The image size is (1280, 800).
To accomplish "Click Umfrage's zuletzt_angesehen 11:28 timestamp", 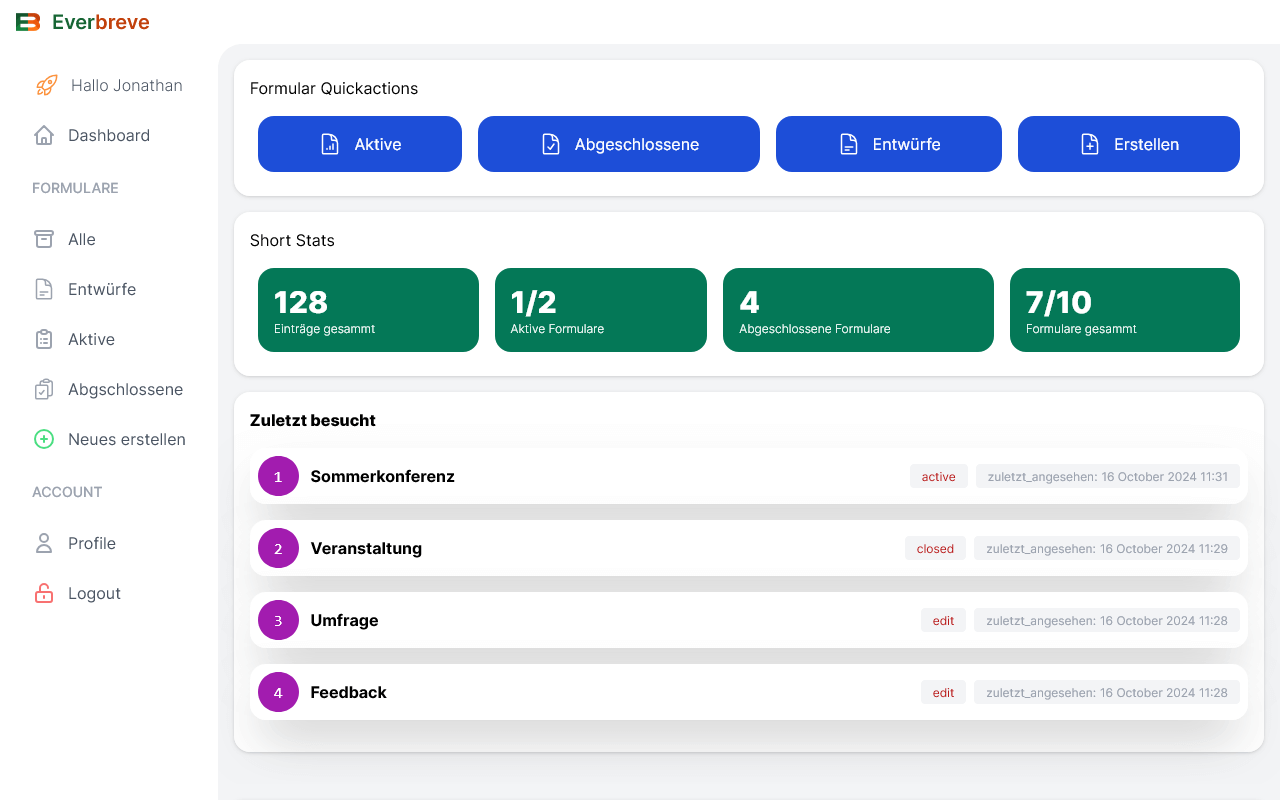I will point(1107,620).
